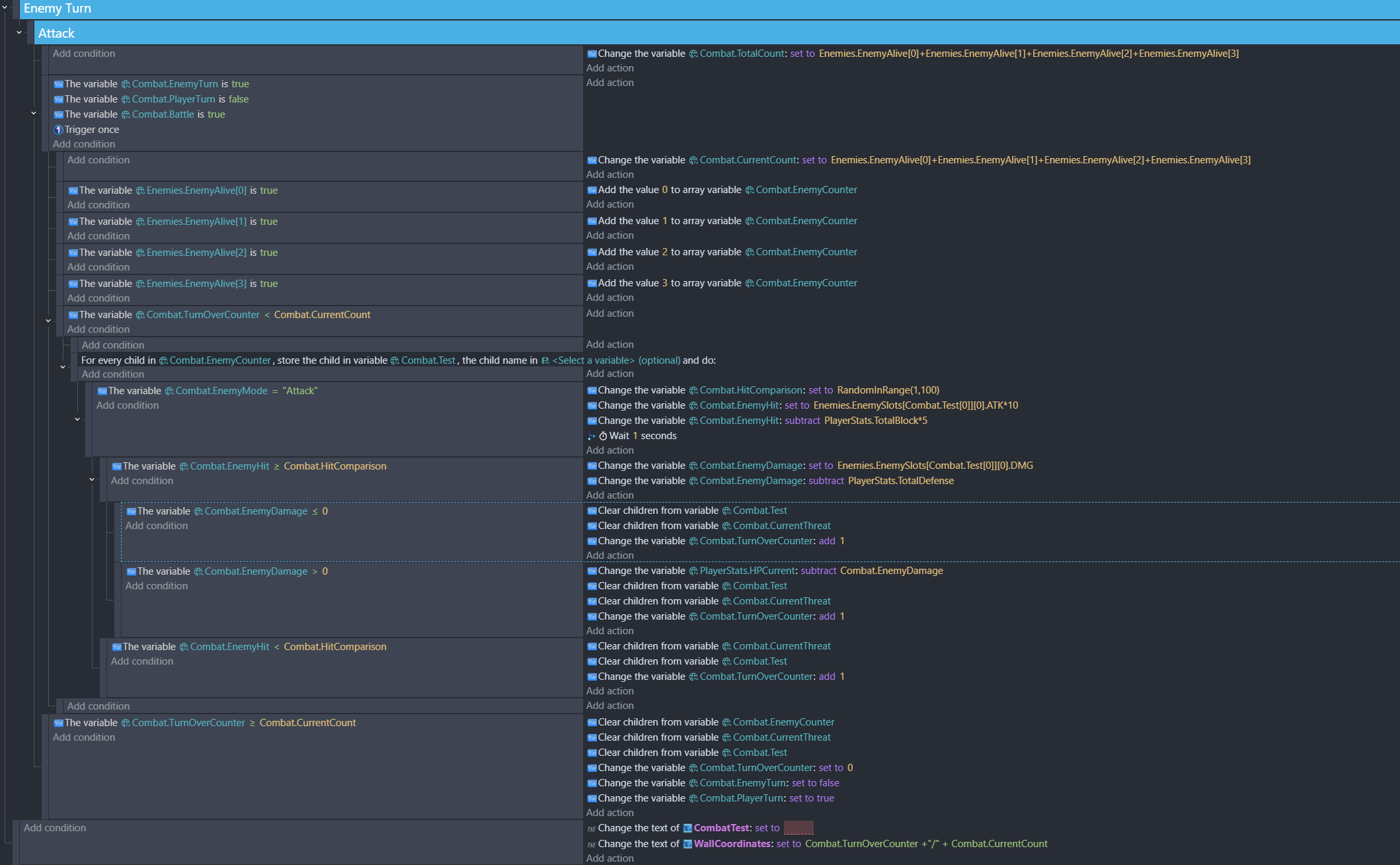Click the variable icon beside Combat.HitComparison RandomInRange action

click(x=592, y=390)
